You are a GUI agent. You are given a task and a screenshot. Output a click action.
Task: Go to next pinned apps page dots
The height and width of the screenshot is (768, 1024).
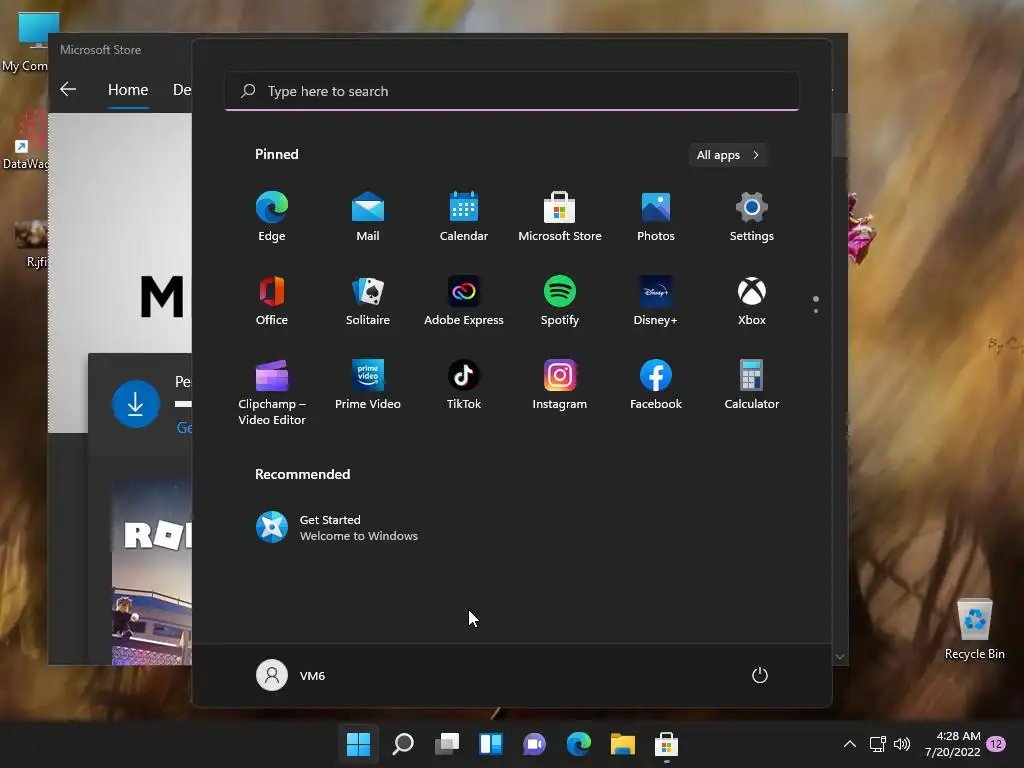click(816, 305)
